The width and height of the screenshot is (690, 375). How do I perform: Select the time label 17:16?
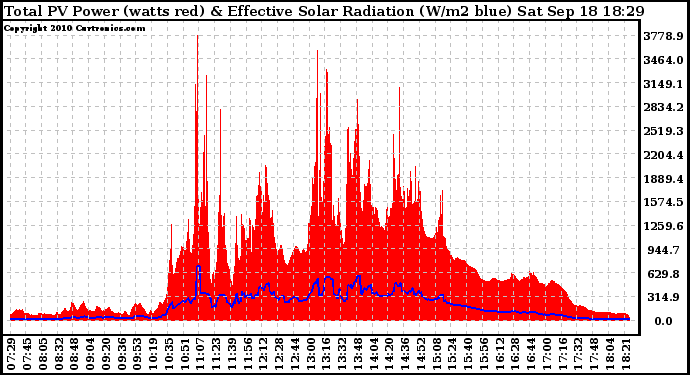point(563,354)
